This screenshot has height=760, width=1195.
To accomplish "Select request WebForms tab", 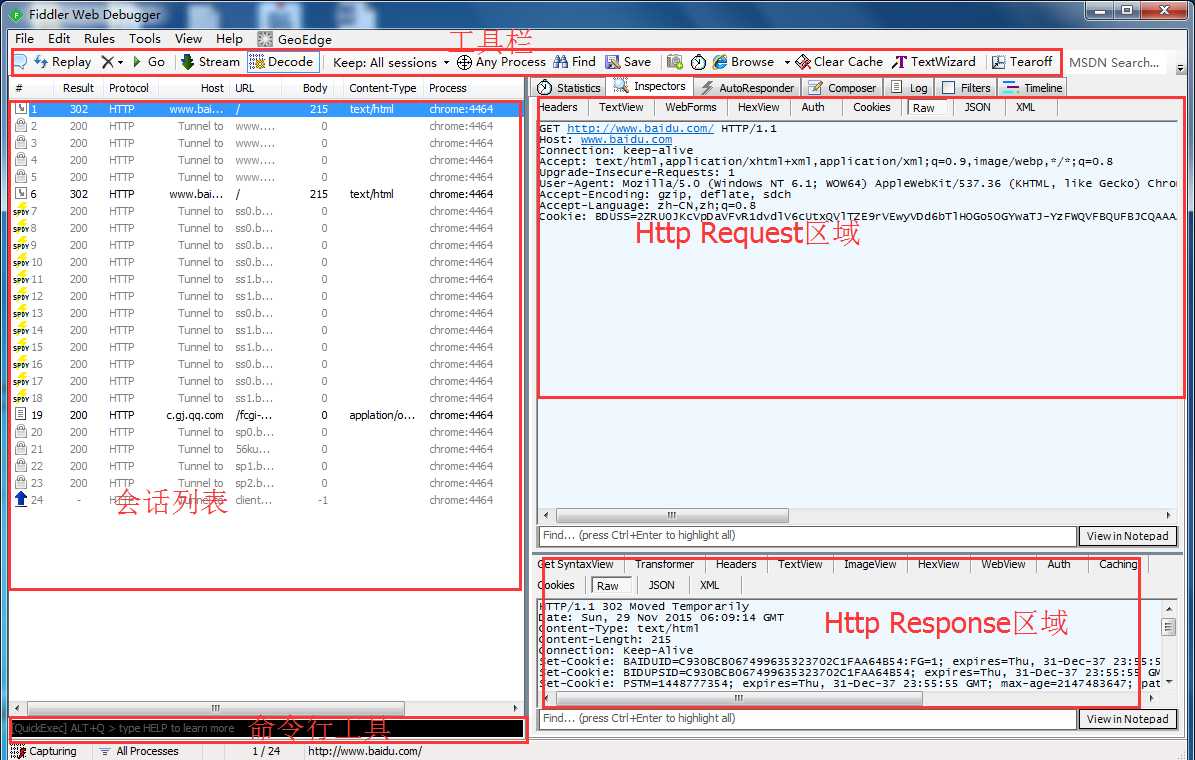I will point(690,107).
